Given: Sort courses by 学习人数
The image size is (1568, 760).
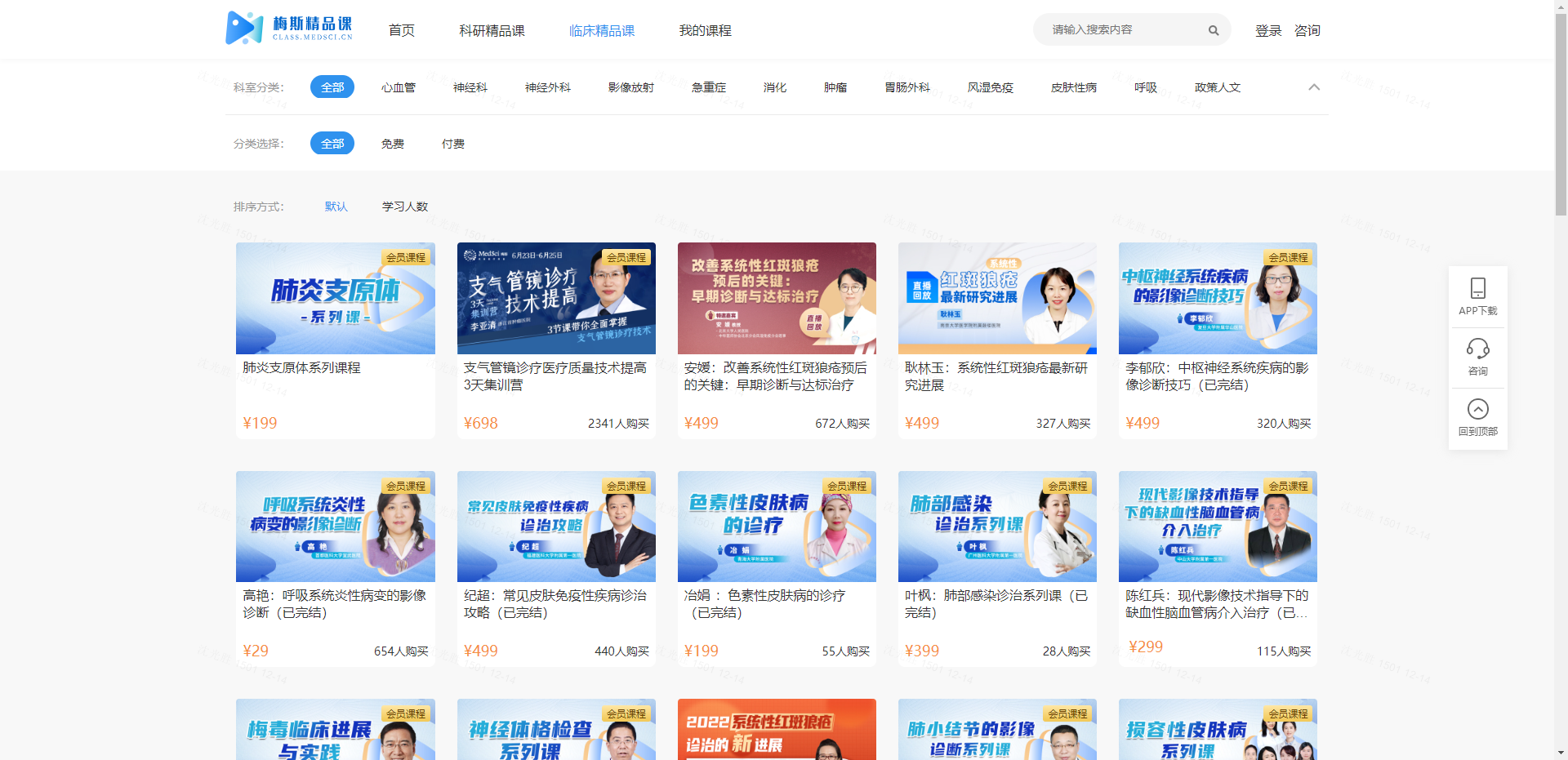Looking at the screenshot, I should click(405, 207).
